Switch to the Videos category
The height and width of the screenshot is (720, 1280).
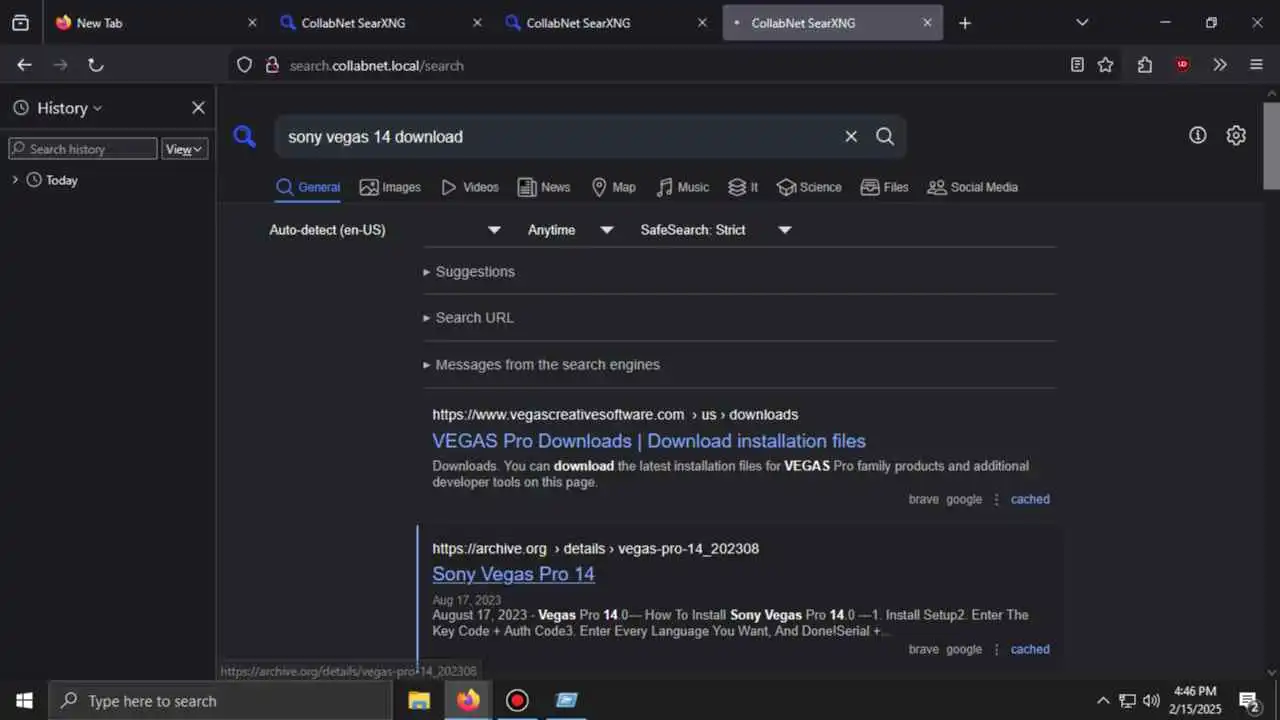click(x=469, y=187)
